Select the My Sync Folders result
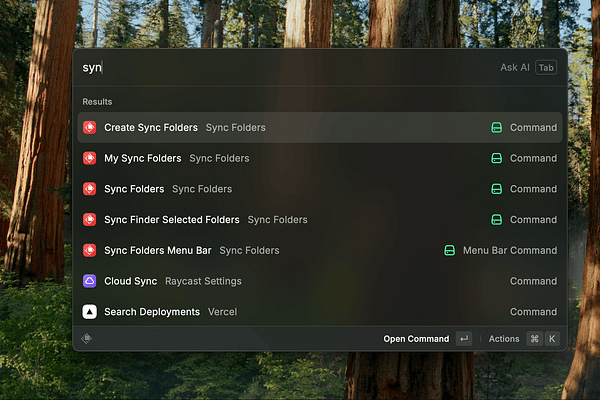This screenshot has height=400, width=600. click(320, 158)
